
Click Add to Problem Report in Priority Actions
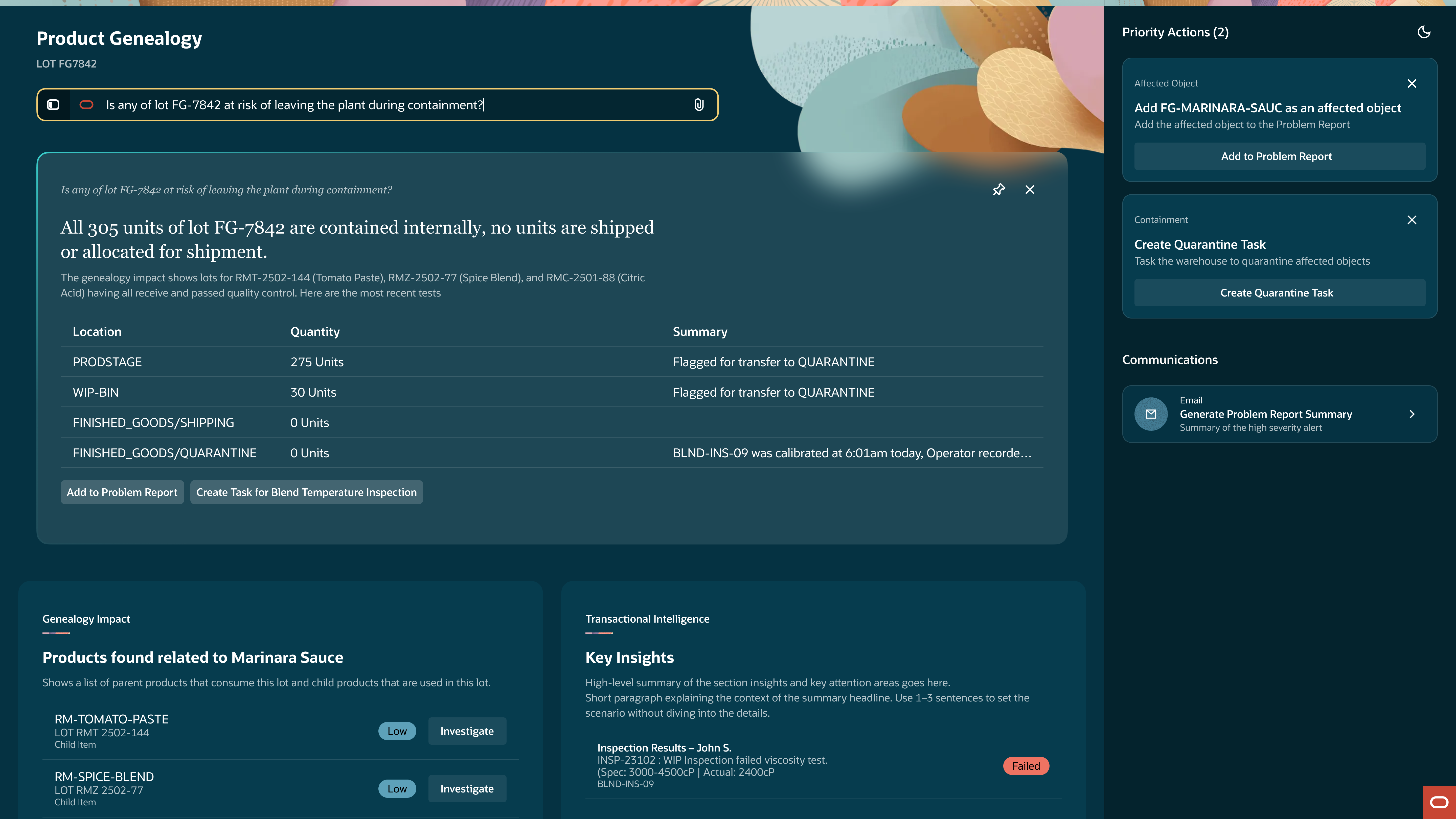coord(1280,156)
